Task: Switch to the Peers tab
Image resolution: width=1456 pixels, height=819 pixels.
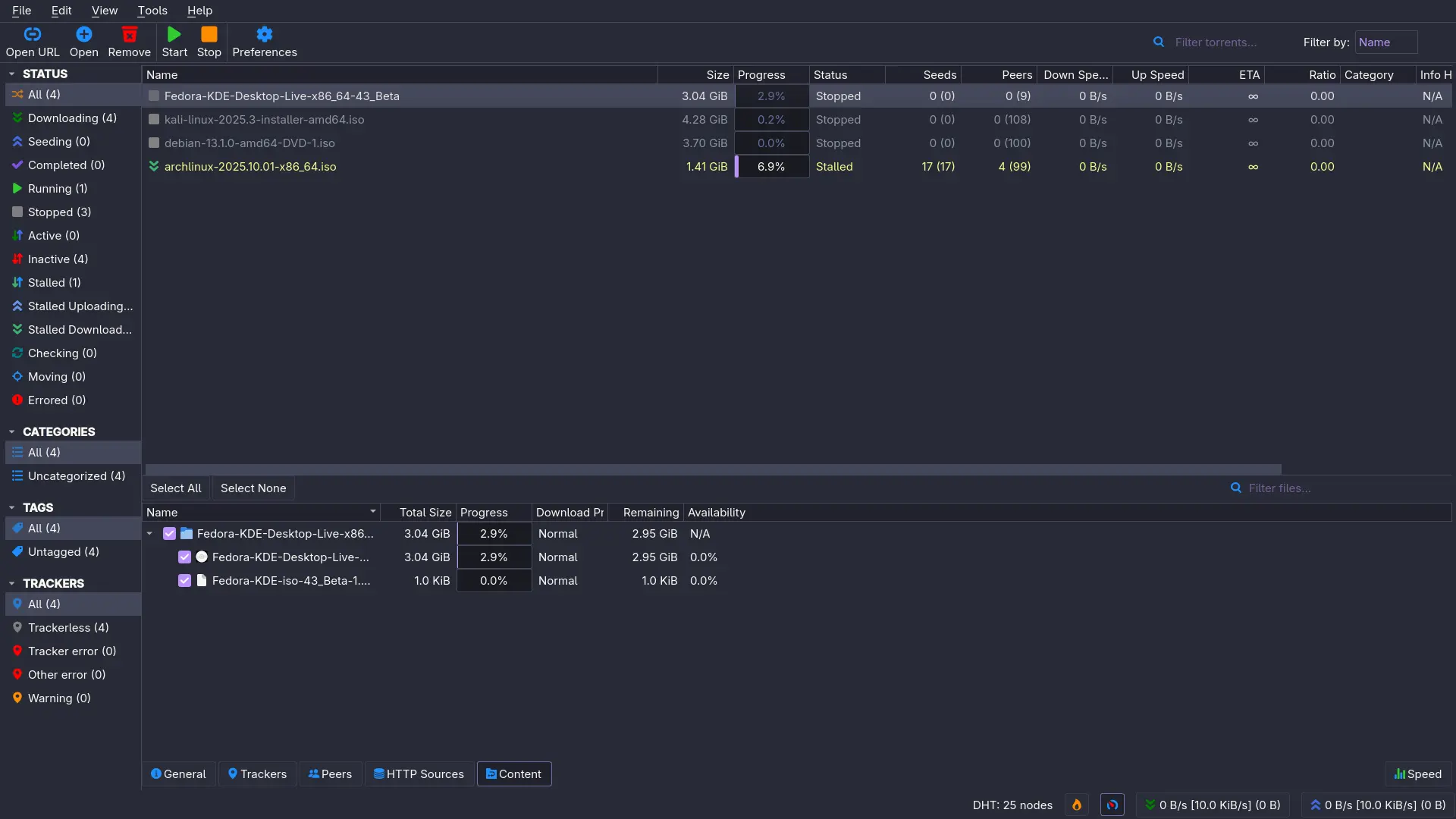Action: click(x=331, y=774)
